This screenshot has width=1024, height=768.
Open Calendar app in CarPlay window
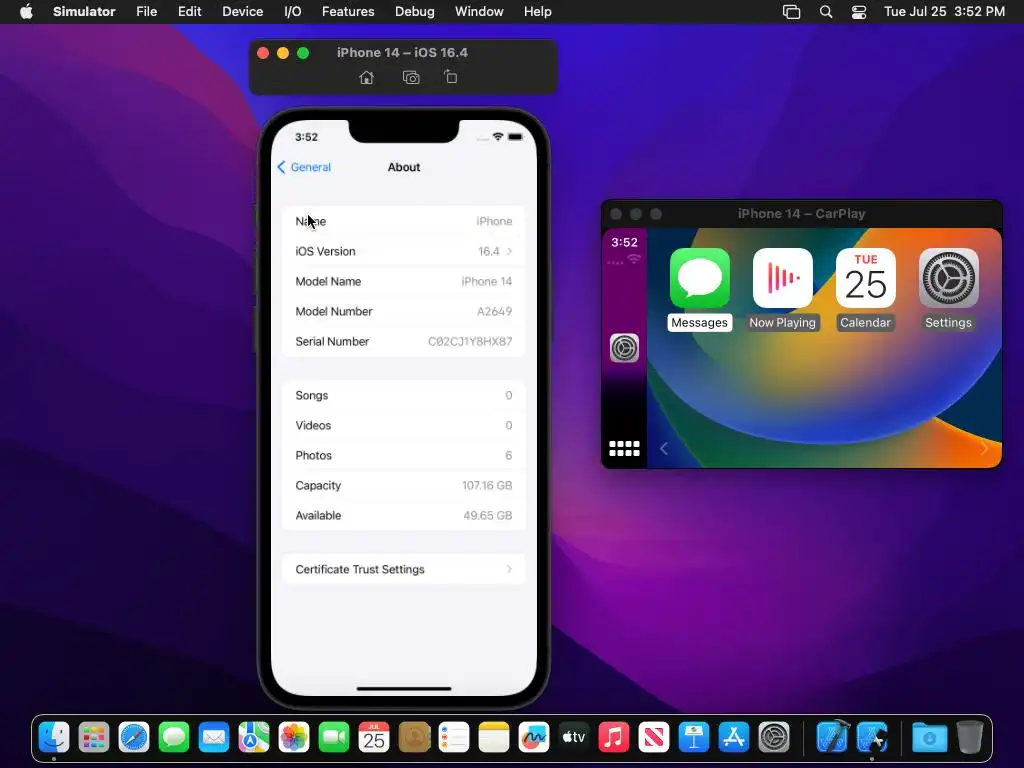tap(865, 278)
